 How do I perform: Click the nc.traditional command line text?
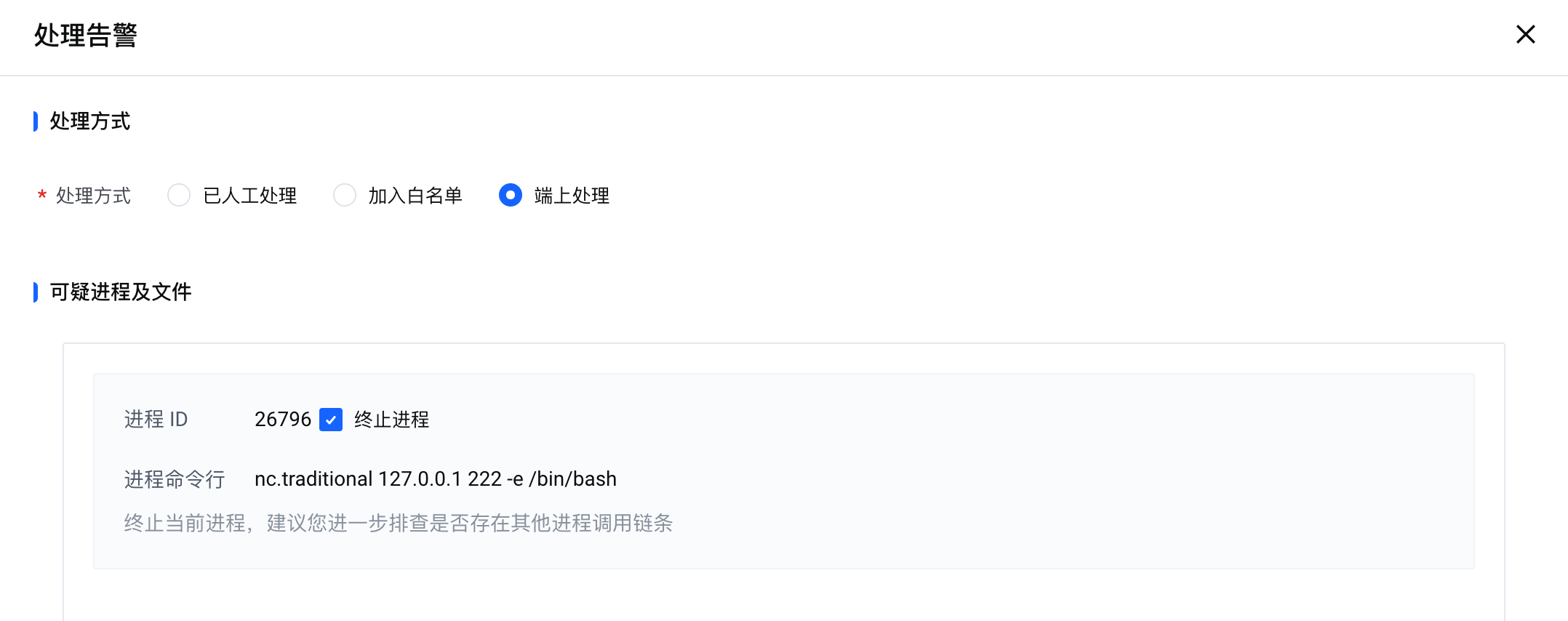tap(436, 479)
